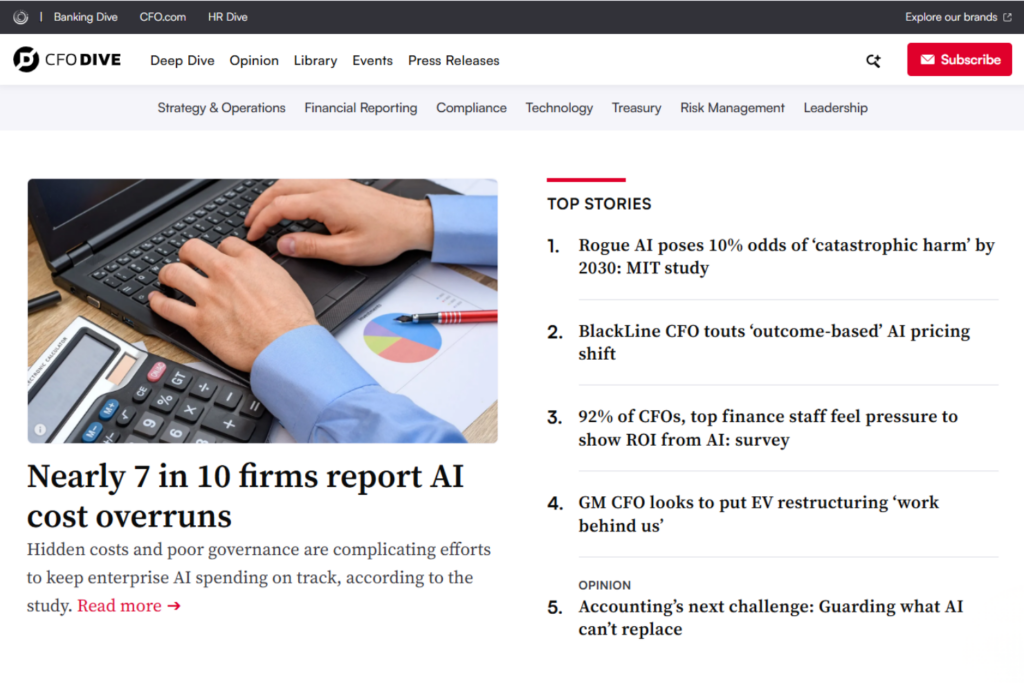
Task: Open the Opinion menu item
Action: 254,60
